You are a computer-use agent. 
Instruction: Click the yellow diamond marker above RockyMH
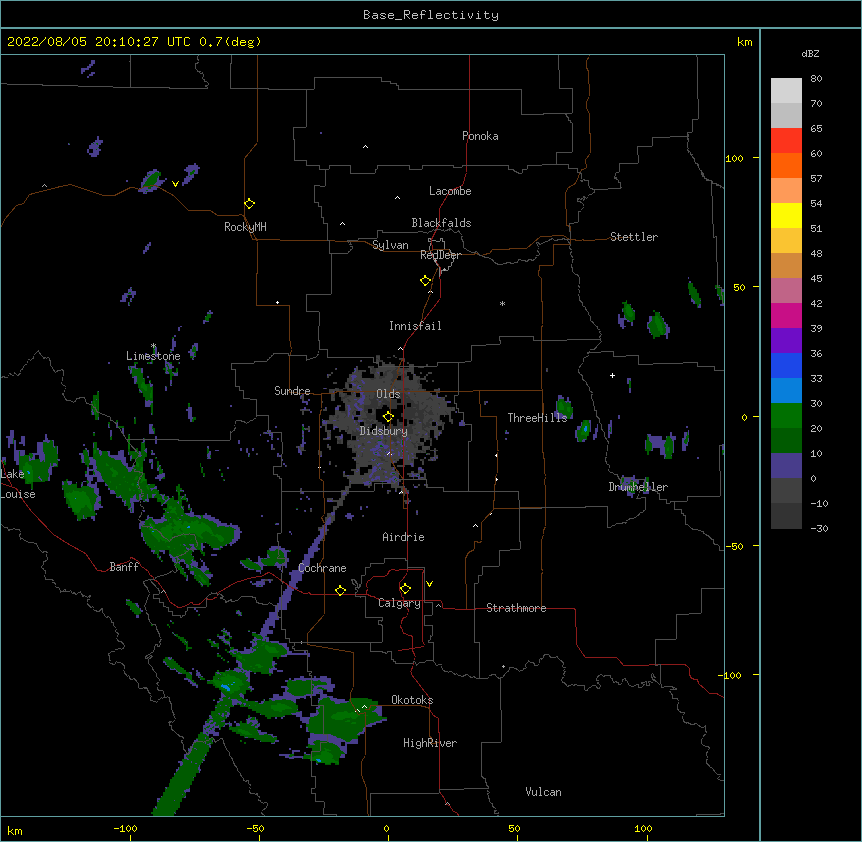point(249,203)
